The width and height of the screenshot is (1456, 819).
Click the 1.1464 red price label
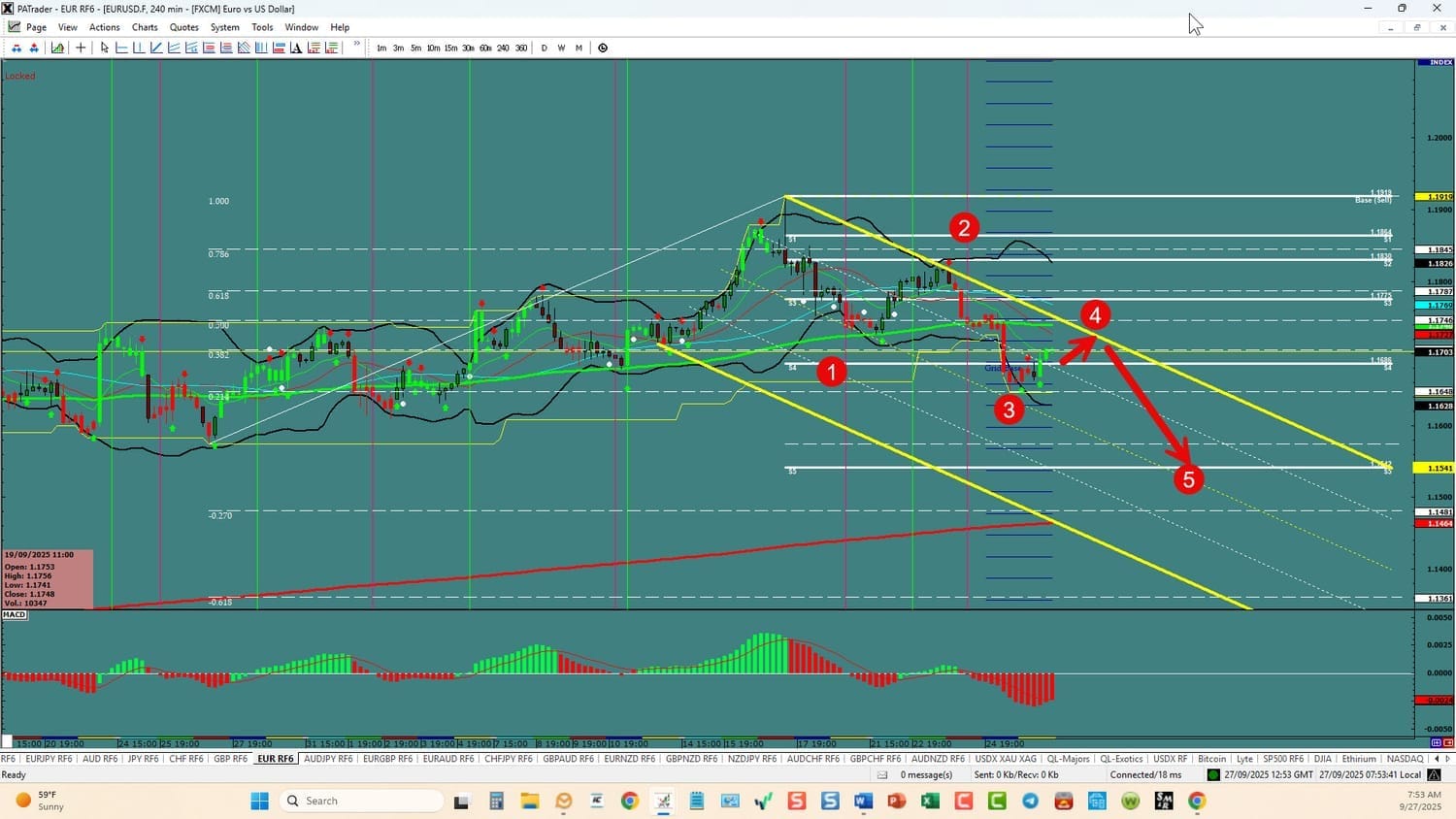pyautogui.click(x=1435, y=524)
